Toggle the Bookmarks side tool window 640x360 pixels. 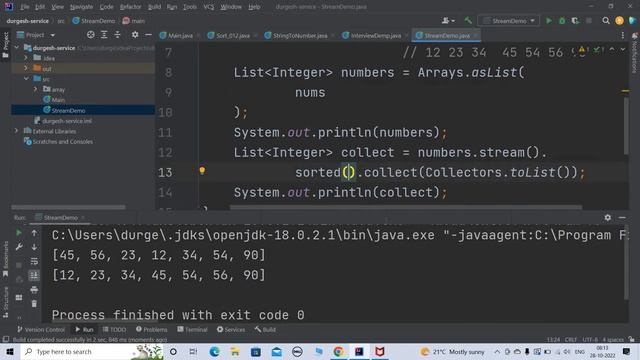coord(5,259)
